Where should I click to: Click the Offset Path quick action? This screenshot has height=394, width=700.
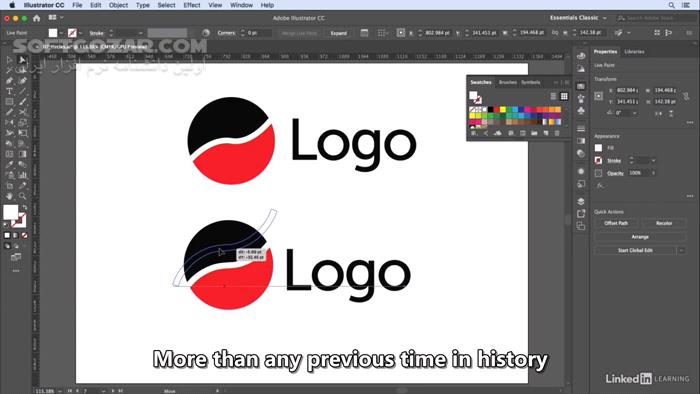coord(616,223)
